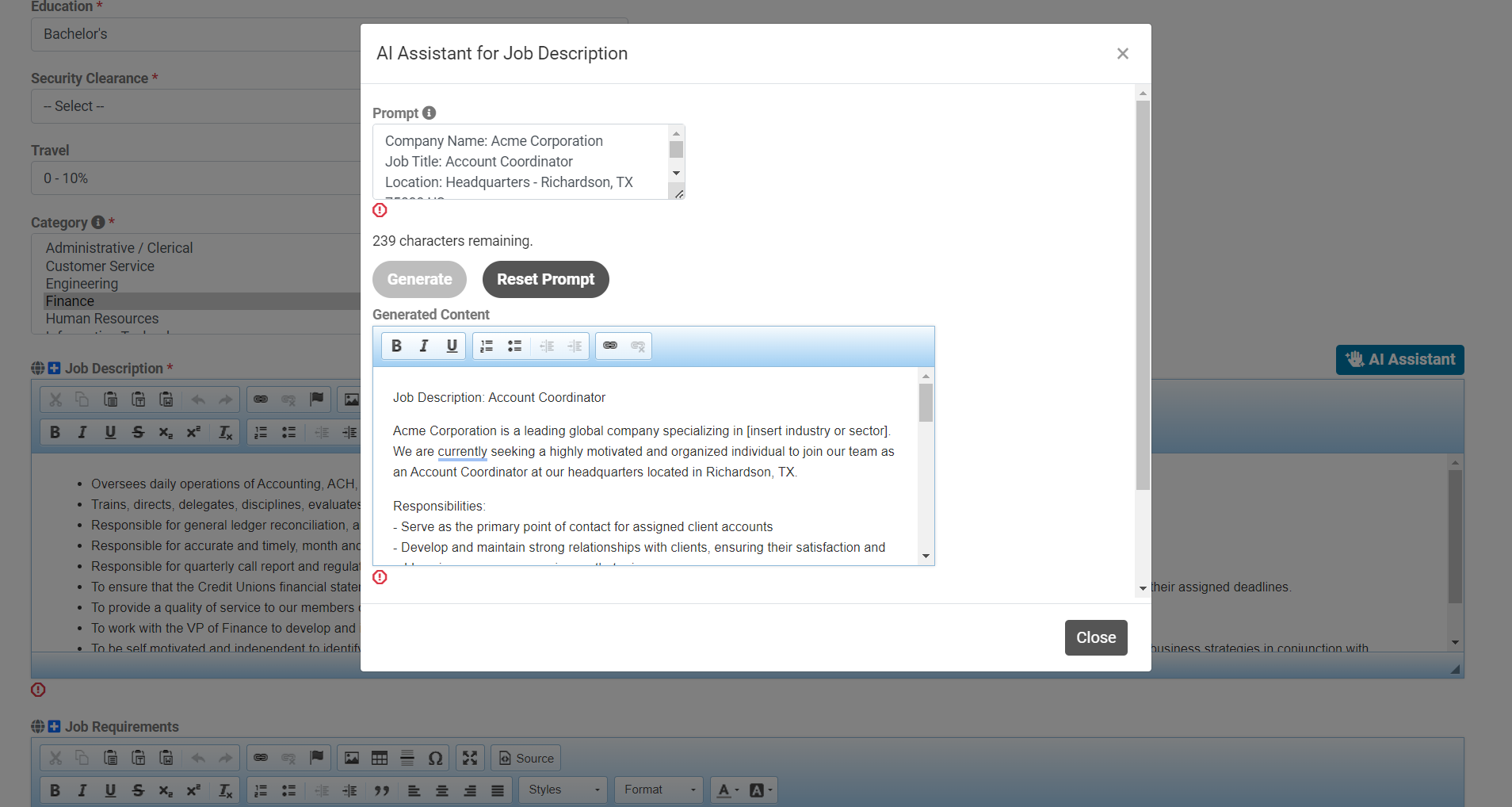Viewport: 1512px width, 807px height.
Task: Insert table in Job Requirements editor
Action: coord(380,758)
